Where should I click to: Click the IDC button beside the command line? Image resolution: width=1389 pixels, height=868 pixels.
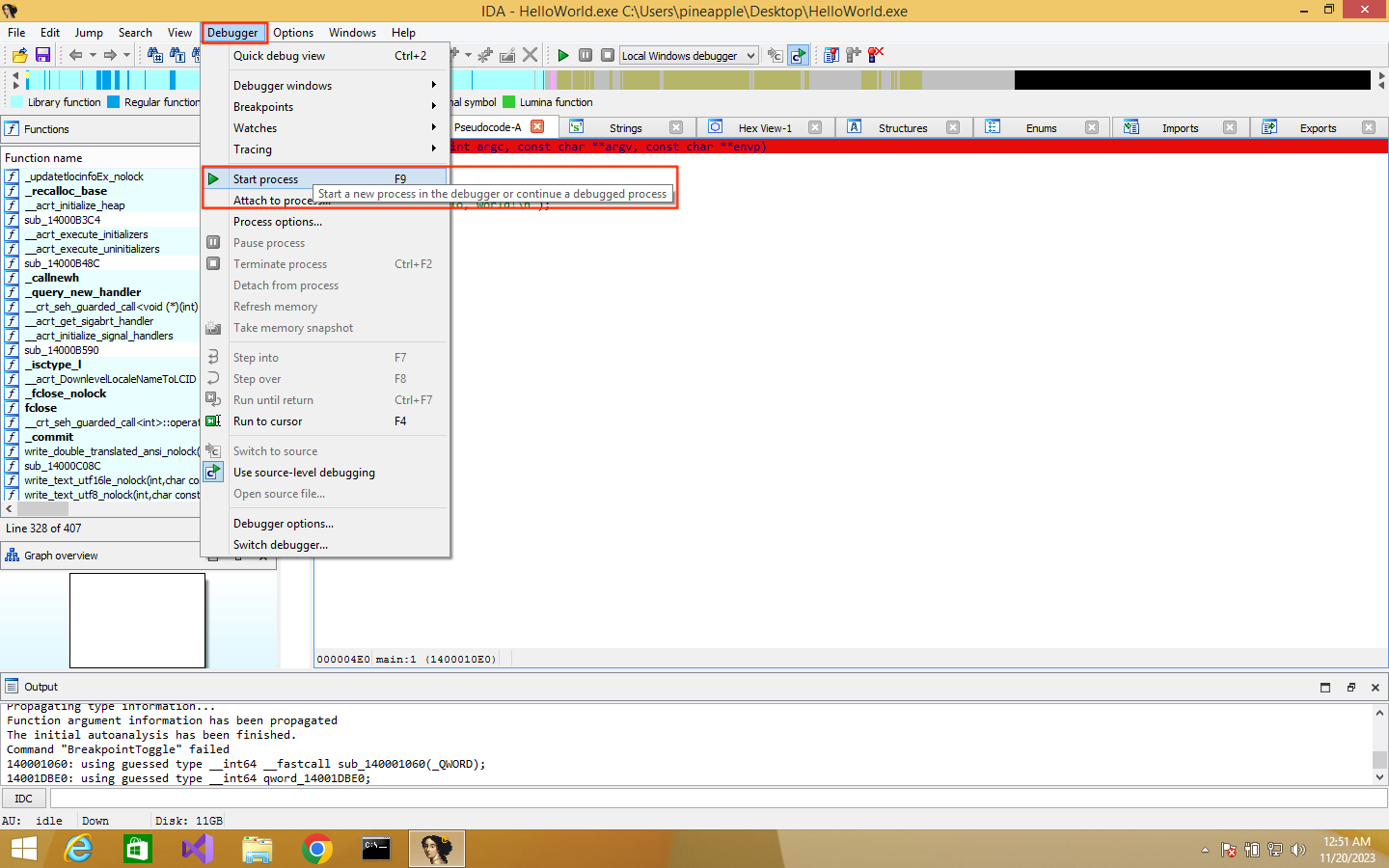click(x=24, y=799)
